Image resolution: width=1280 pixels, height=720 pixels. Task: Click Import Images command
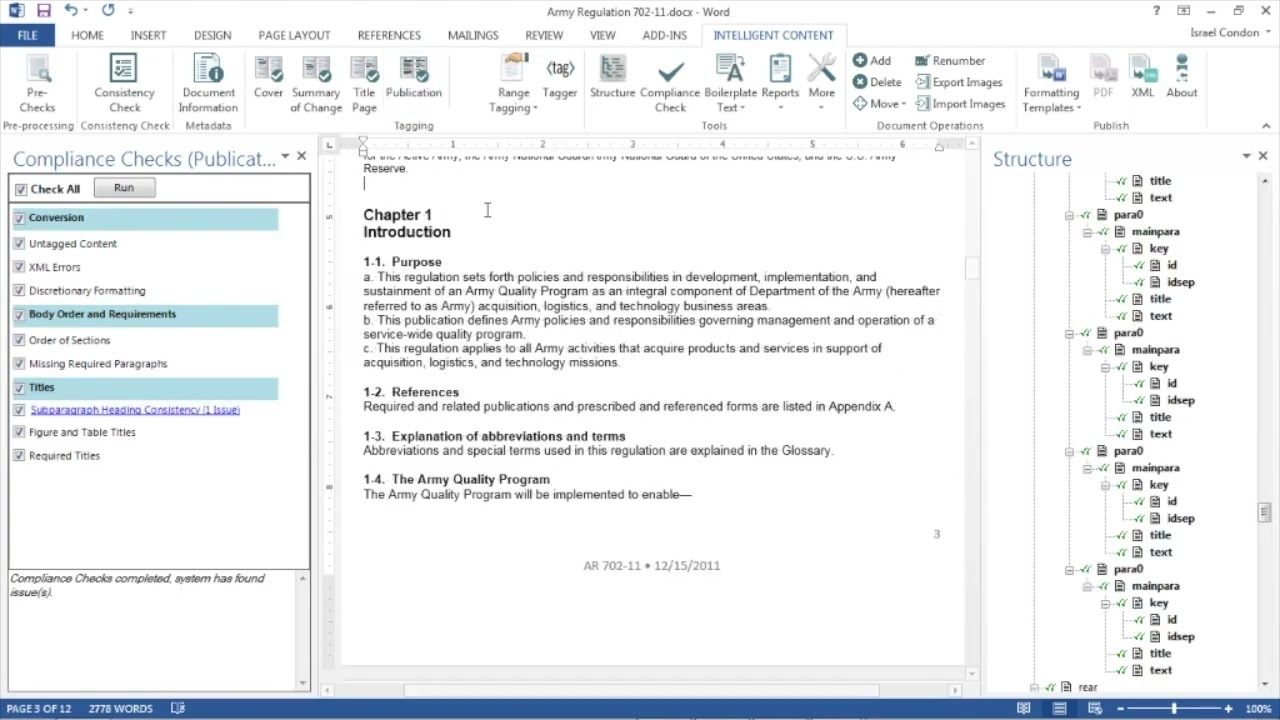[959, 104]
